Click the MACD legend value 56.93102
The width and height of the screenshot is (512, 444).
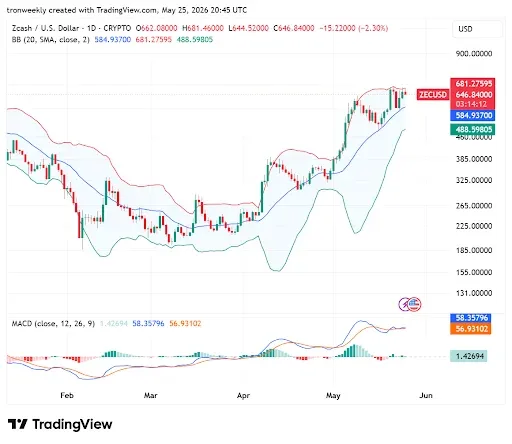(185, 323)
